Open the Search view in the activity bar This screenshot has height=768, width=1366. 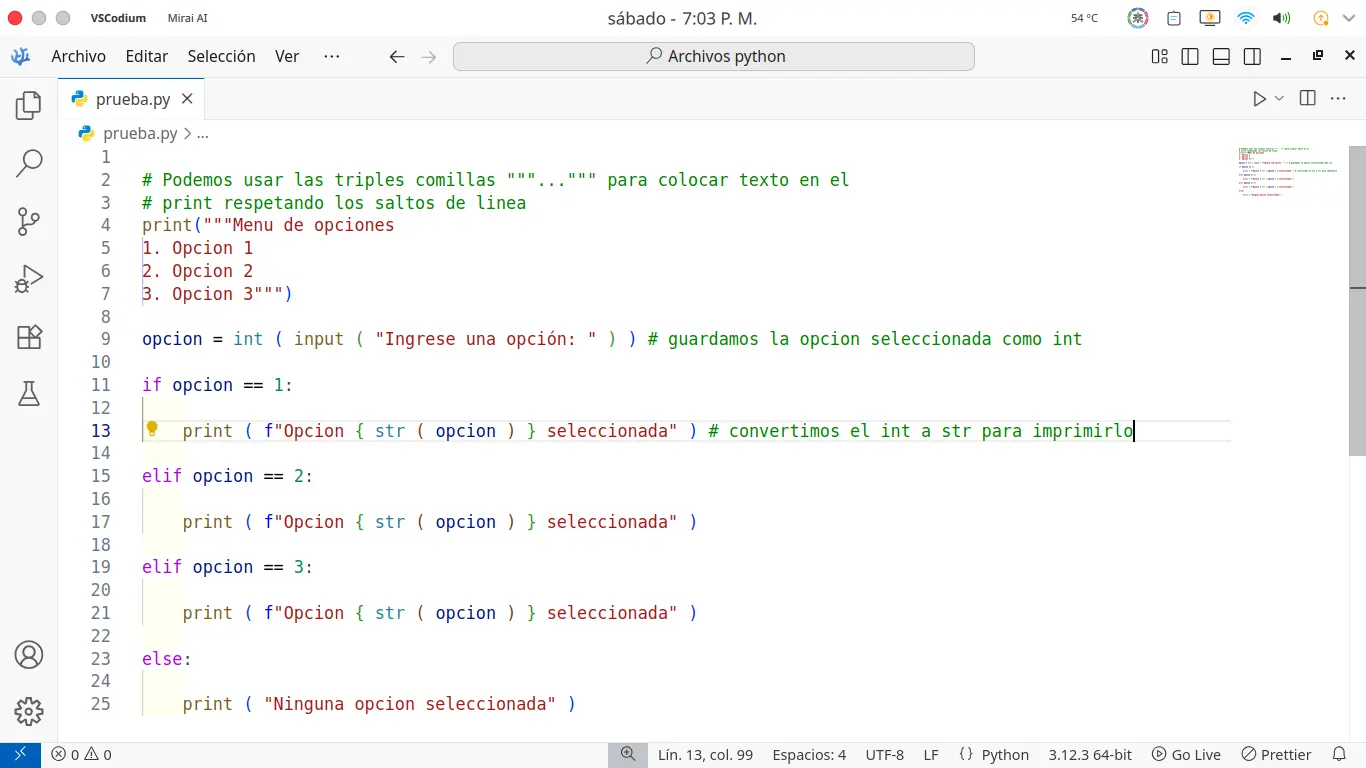[29, 163]
